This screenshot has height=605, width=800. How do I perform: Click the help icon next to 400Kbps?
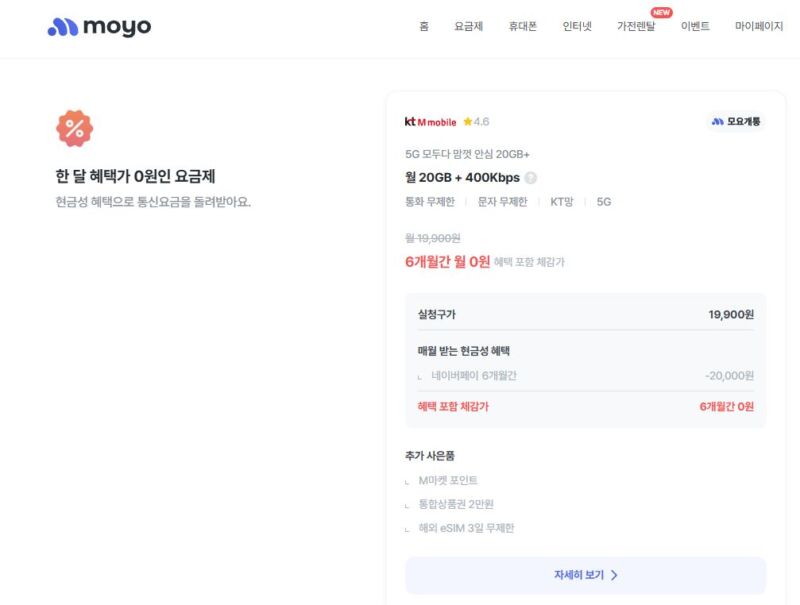(x=531, y=178)
